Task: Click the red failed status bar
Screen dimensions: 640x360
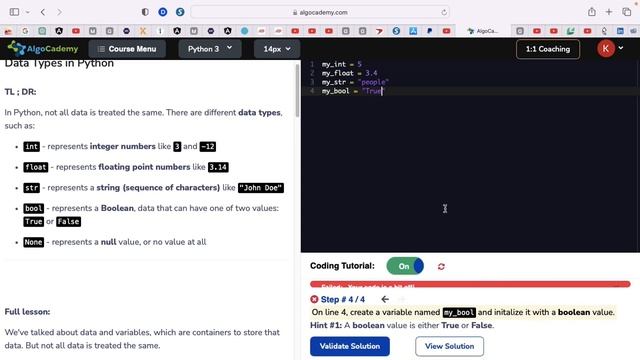Action: (x=470, y=284)
